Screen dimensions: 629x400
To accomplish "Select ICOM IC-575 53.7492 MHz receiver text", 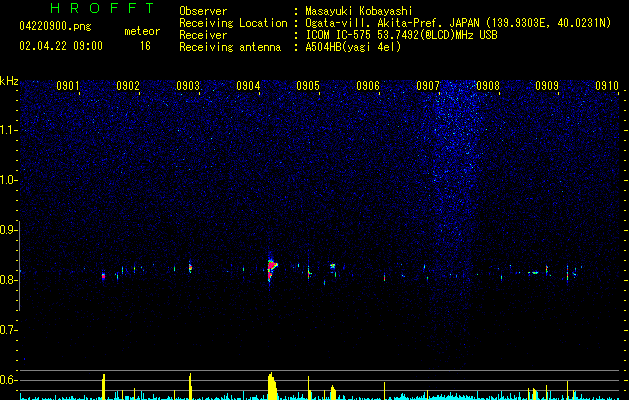I will (x=401, y=35).
